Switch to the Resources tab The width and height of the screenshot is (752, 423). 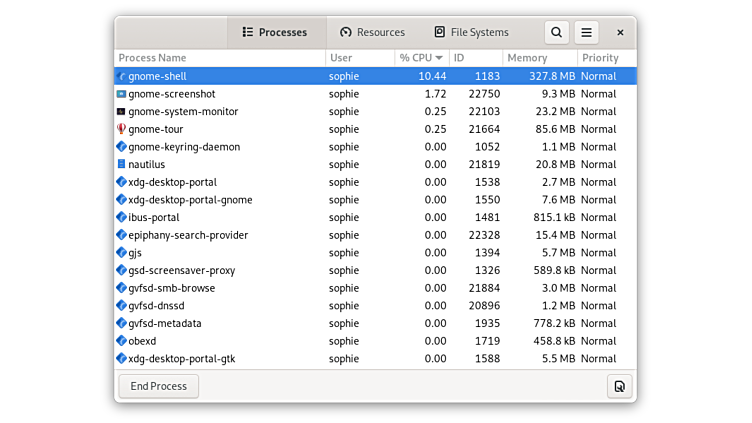[x=372, y=32]
